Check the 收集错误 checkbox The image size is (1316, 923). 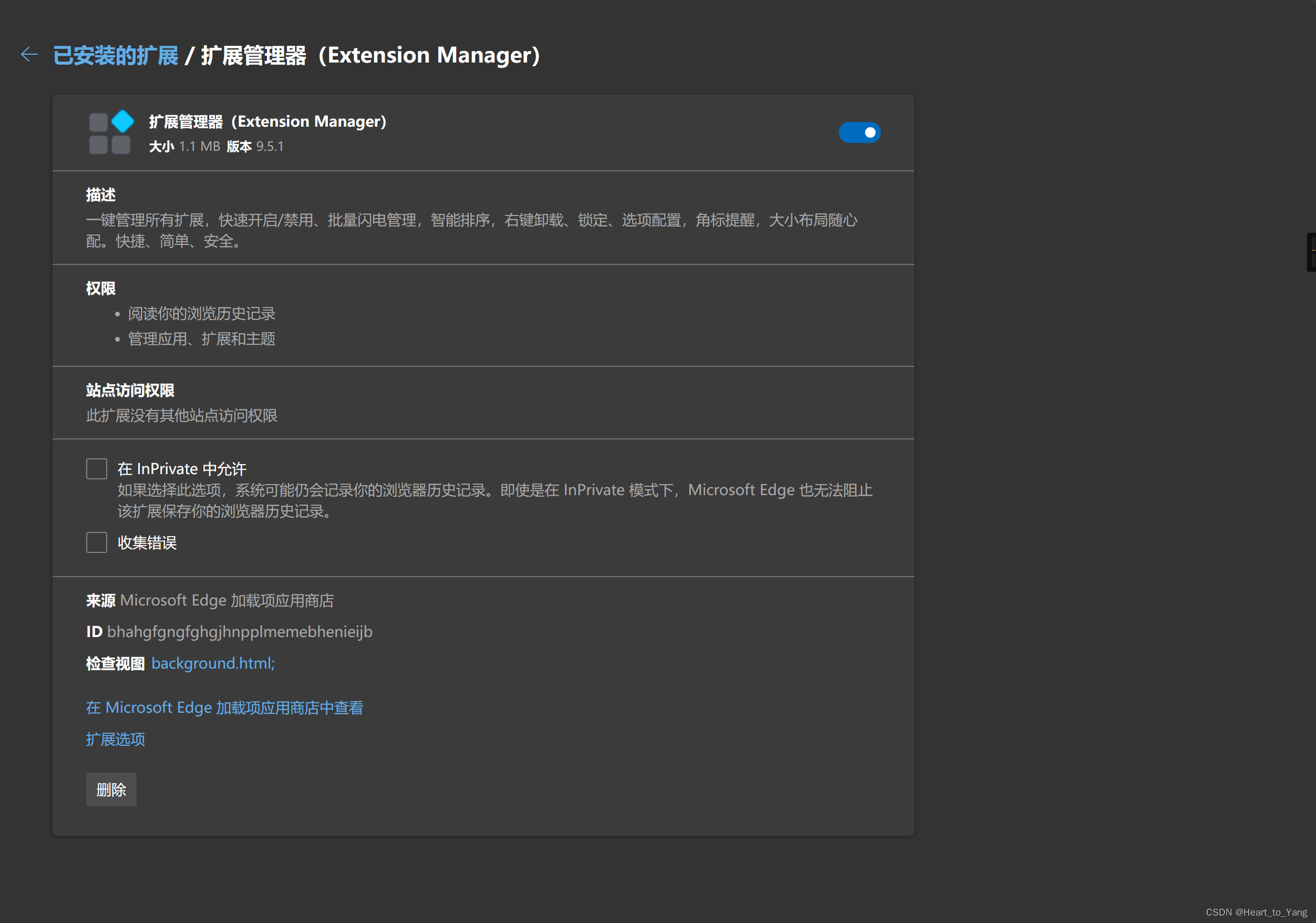tap(96, 542)
